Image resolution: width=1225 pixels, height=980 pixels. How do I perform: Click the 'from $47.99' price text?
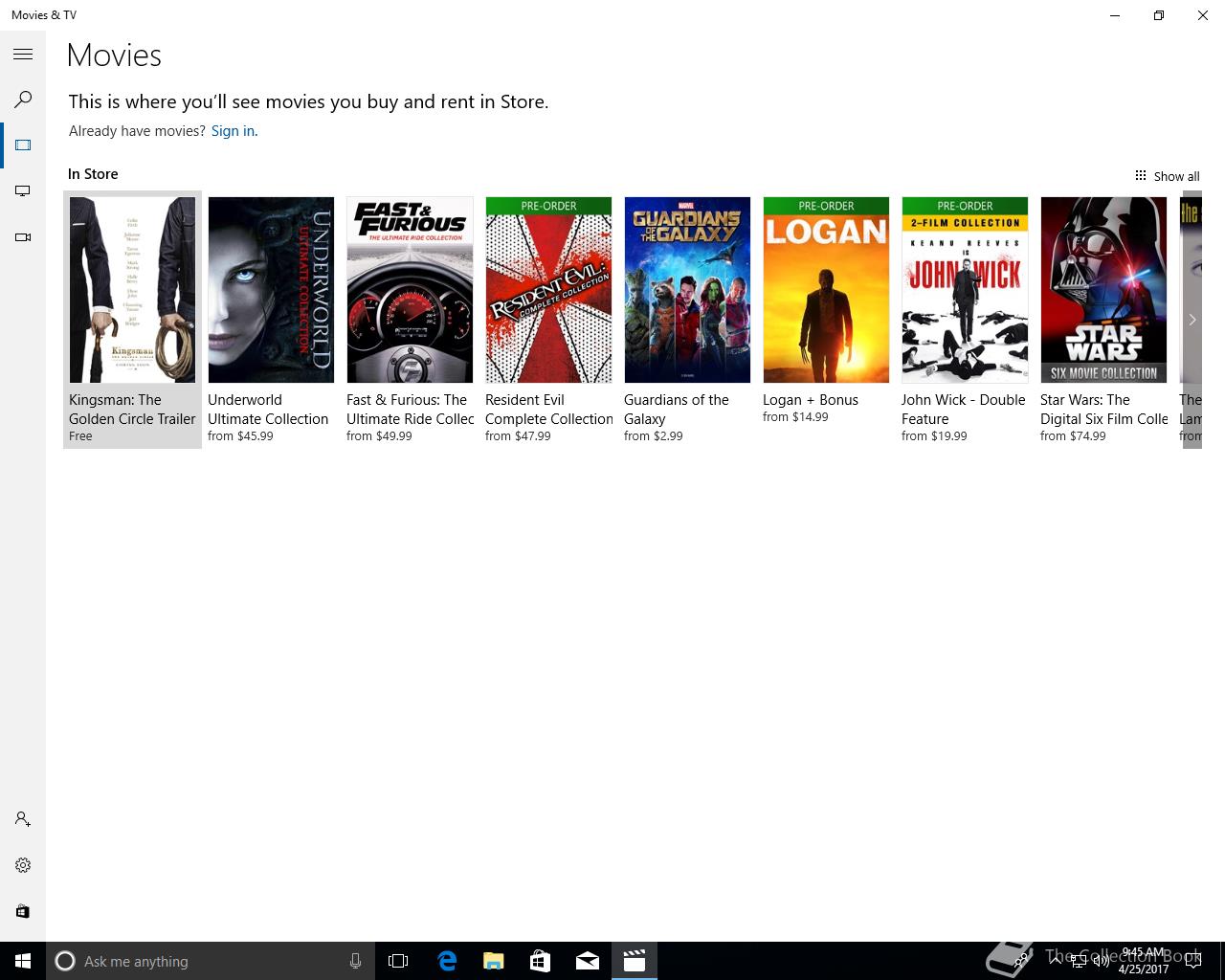pos(518,436)
